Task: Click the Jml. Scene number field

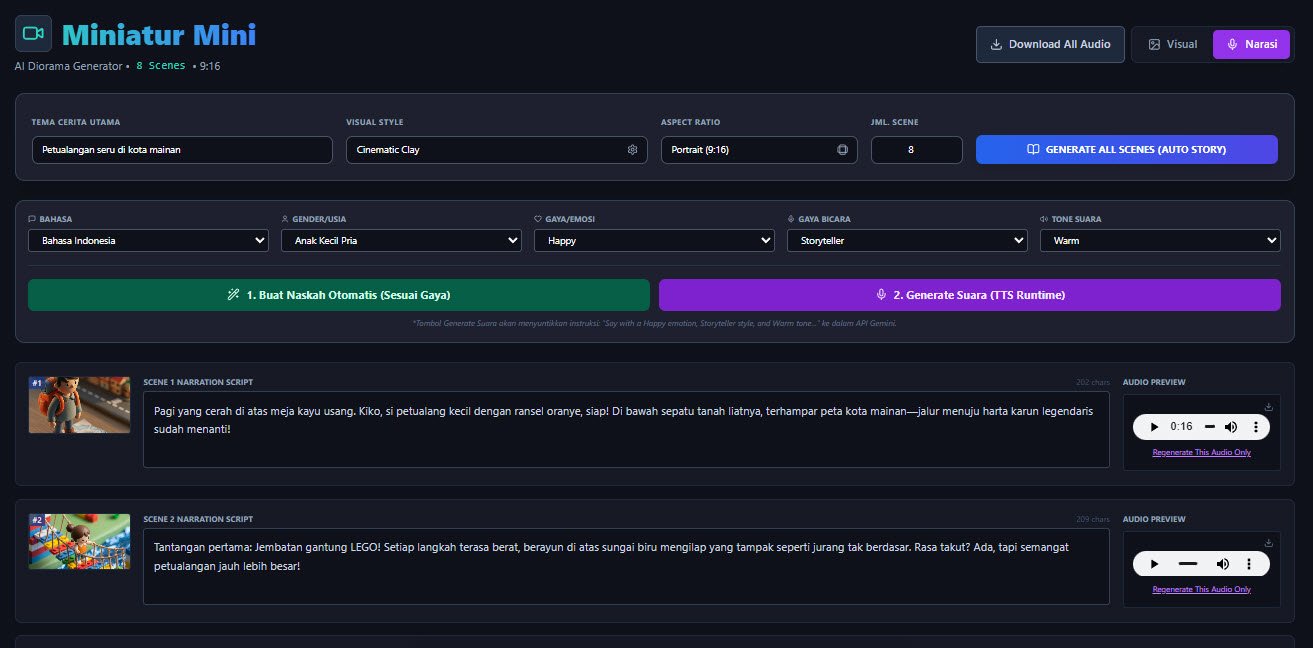Action: (x=917, y=150)
